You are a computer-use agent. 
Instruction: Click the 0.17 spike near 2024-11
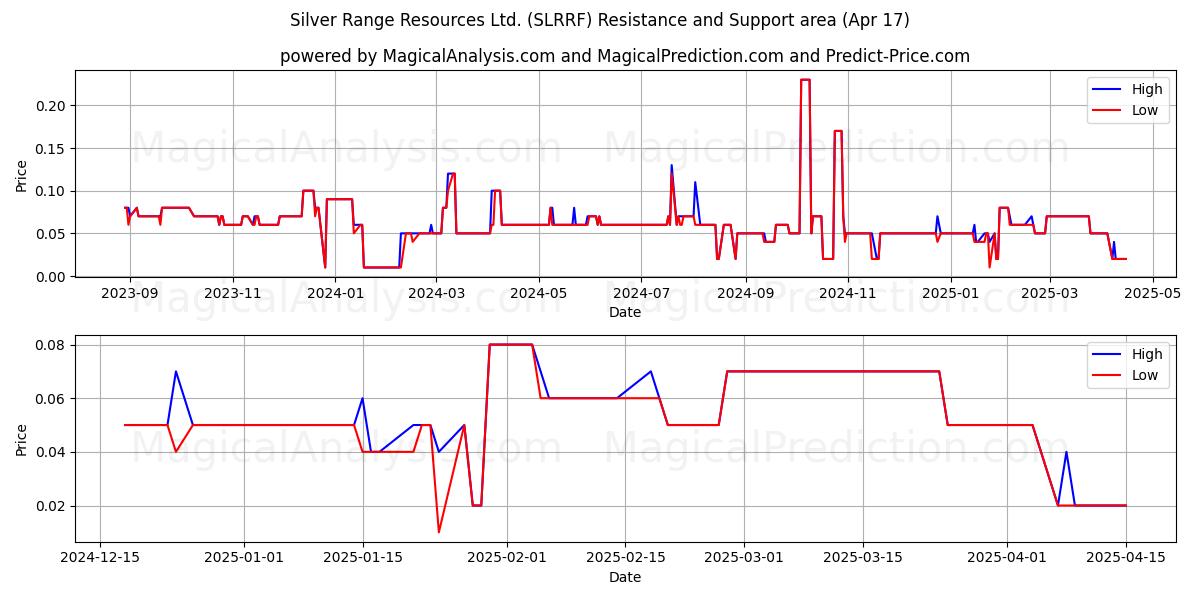click(838, 131)
